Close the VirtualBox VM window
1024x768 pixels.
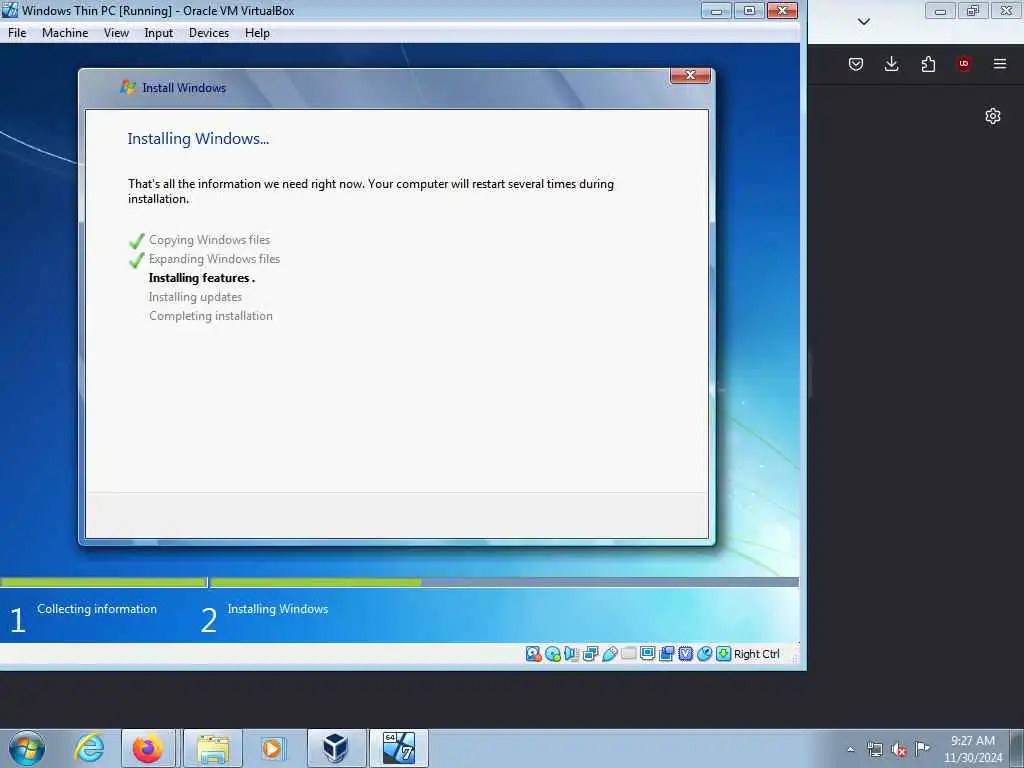(782, 10)
